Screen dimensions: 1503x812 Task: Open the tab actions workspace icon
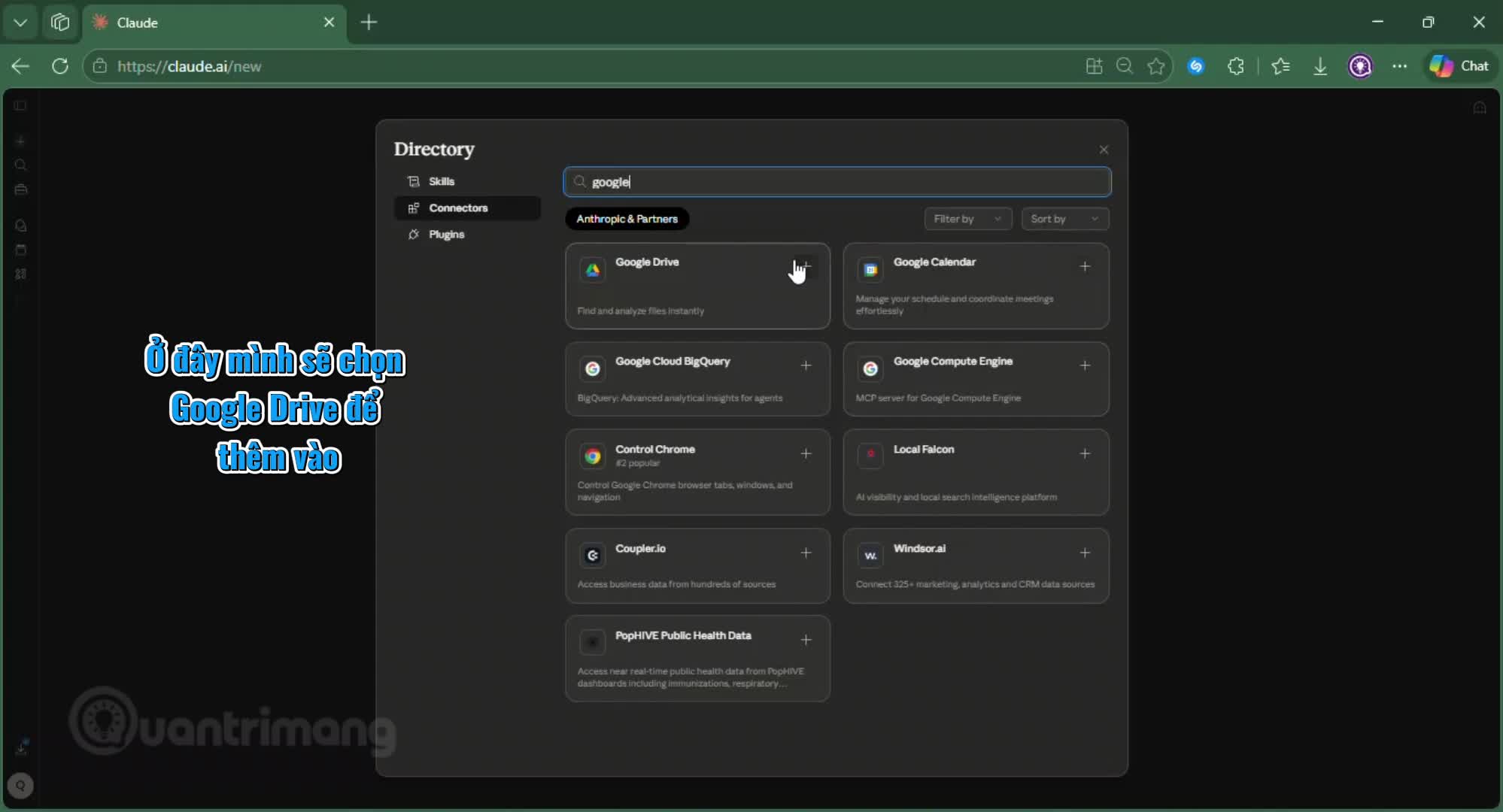[60, 23]
